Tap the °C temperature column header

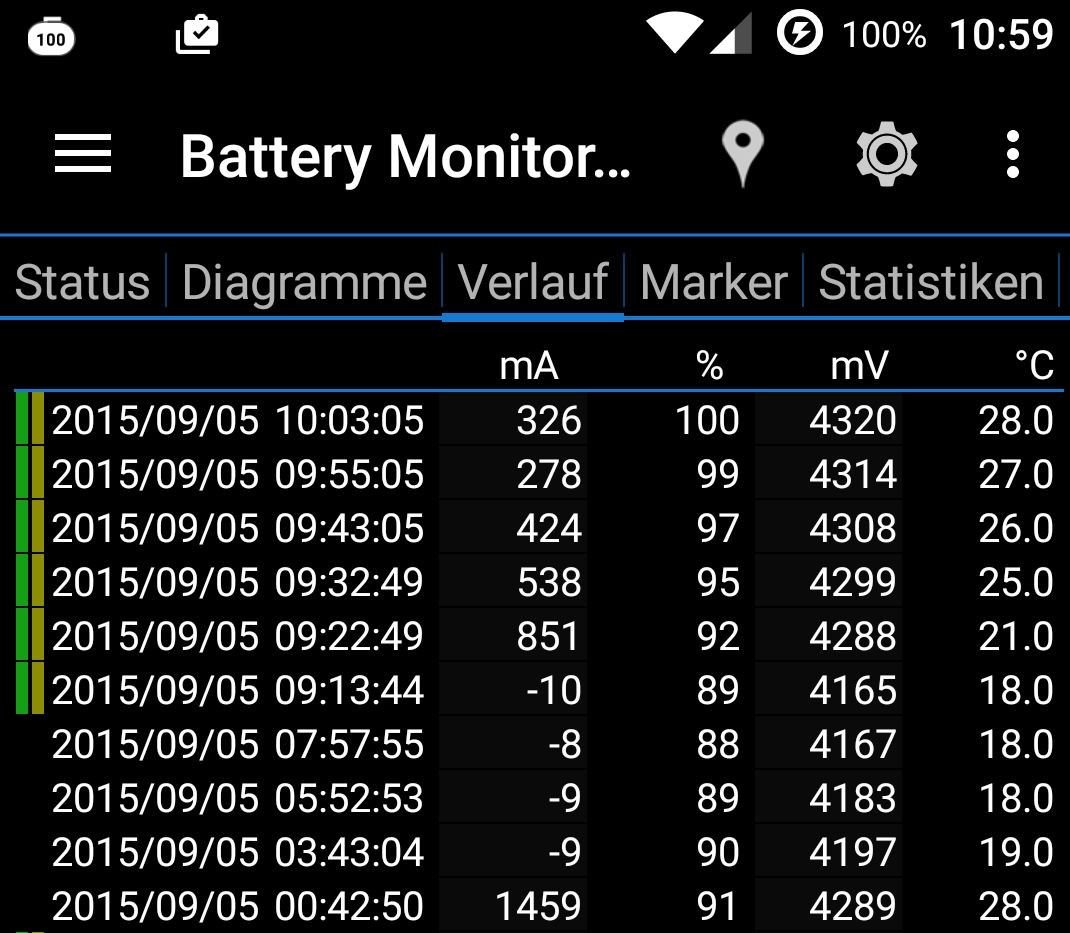click(x=1033, y=366)
